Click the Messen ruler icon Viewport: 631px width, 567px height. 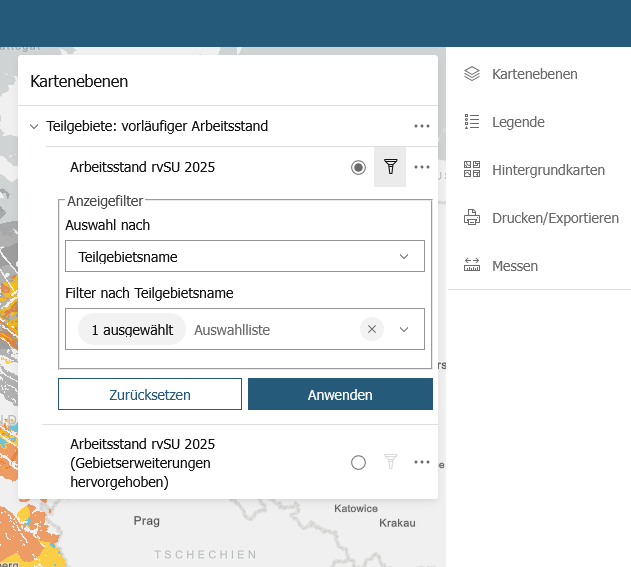pyautogui.click(x=473, y=266)
